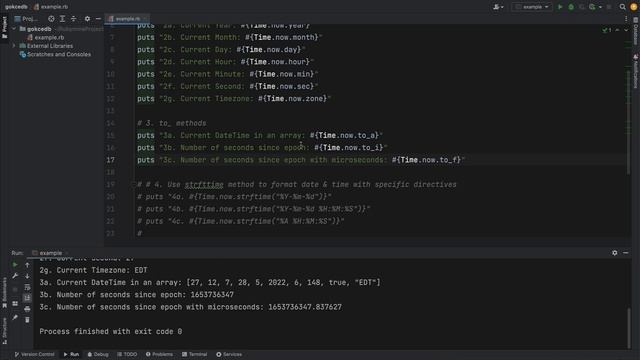Toggle scroll to end in Run console
The image size is (640, 360).
tap(27, 298)
